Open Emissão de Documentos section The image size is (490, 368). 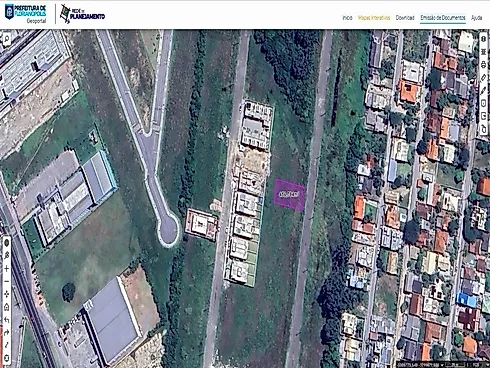point(443,18)
